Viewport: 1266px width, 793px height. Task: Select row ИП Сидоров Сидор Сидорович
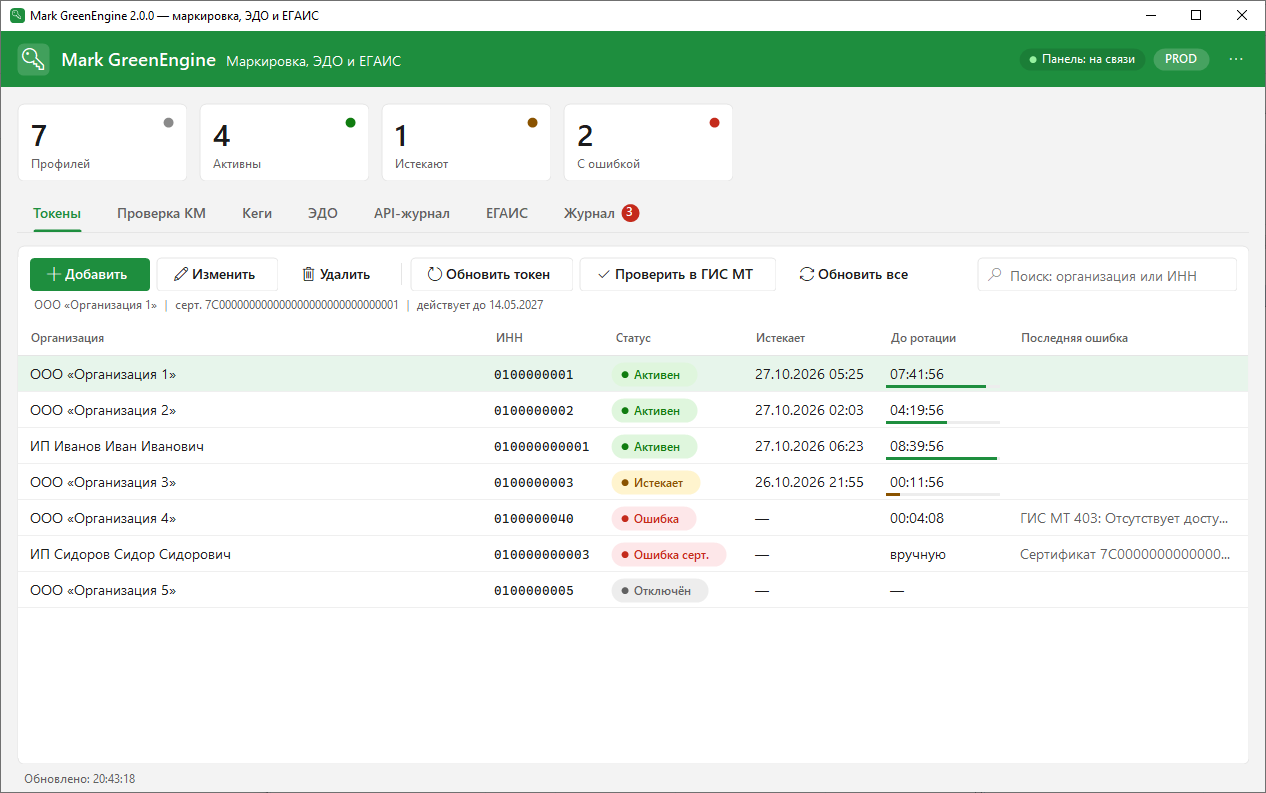coord(633,554)
